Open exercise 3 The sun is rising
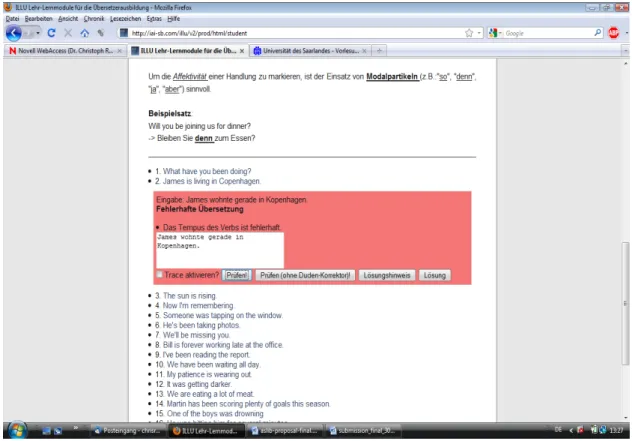This screenshot has width=632, height=441. pos(189,296)
